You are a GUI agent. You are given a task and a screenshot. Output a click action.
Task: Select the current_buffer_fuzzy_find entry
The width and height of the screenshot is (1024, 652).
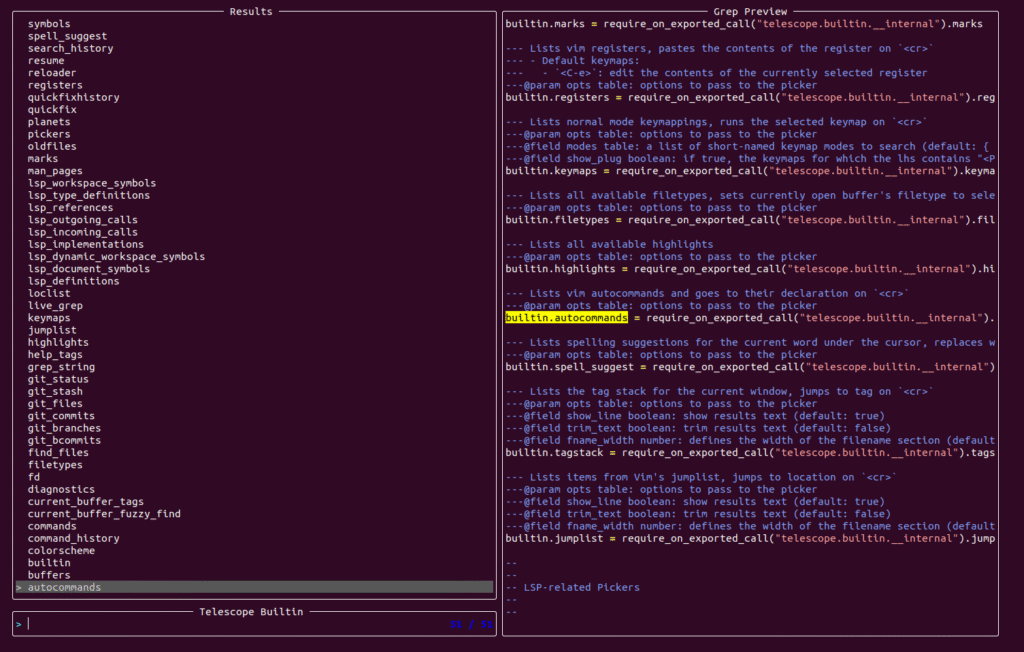(x=104, y=514)
